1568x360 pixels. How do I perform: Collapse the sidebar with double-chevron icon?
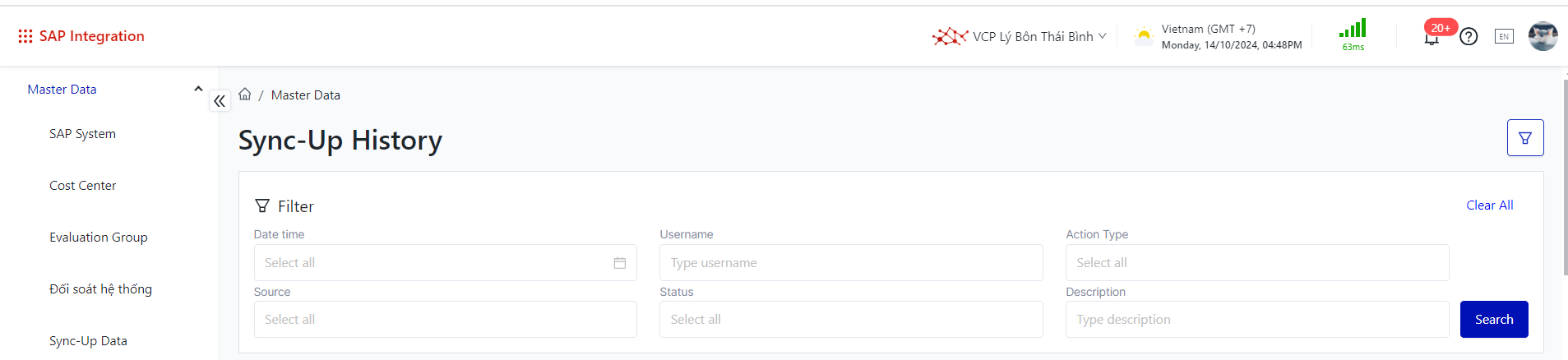click(220, 101)
